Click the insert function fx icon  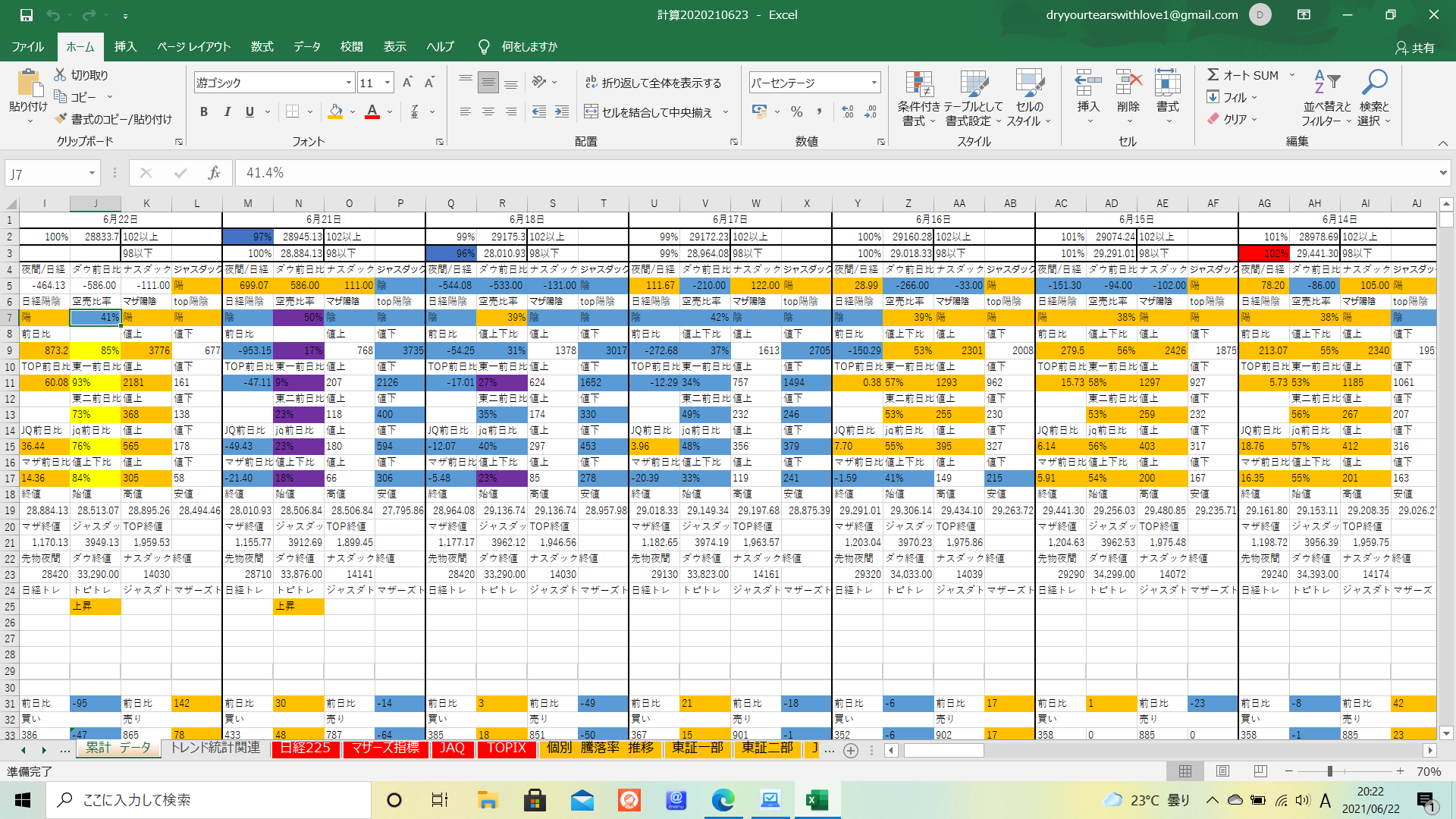214,173
